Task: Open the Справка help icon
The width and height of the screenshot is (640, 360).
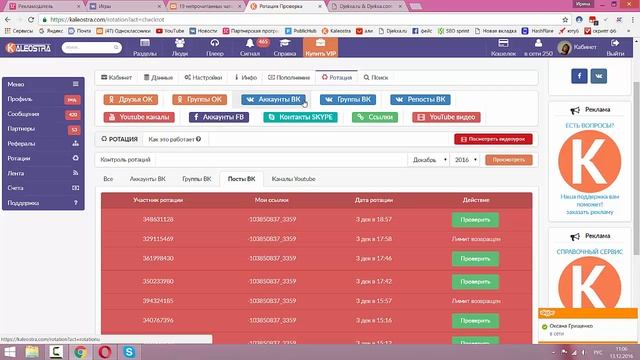Action: (284, 47)
